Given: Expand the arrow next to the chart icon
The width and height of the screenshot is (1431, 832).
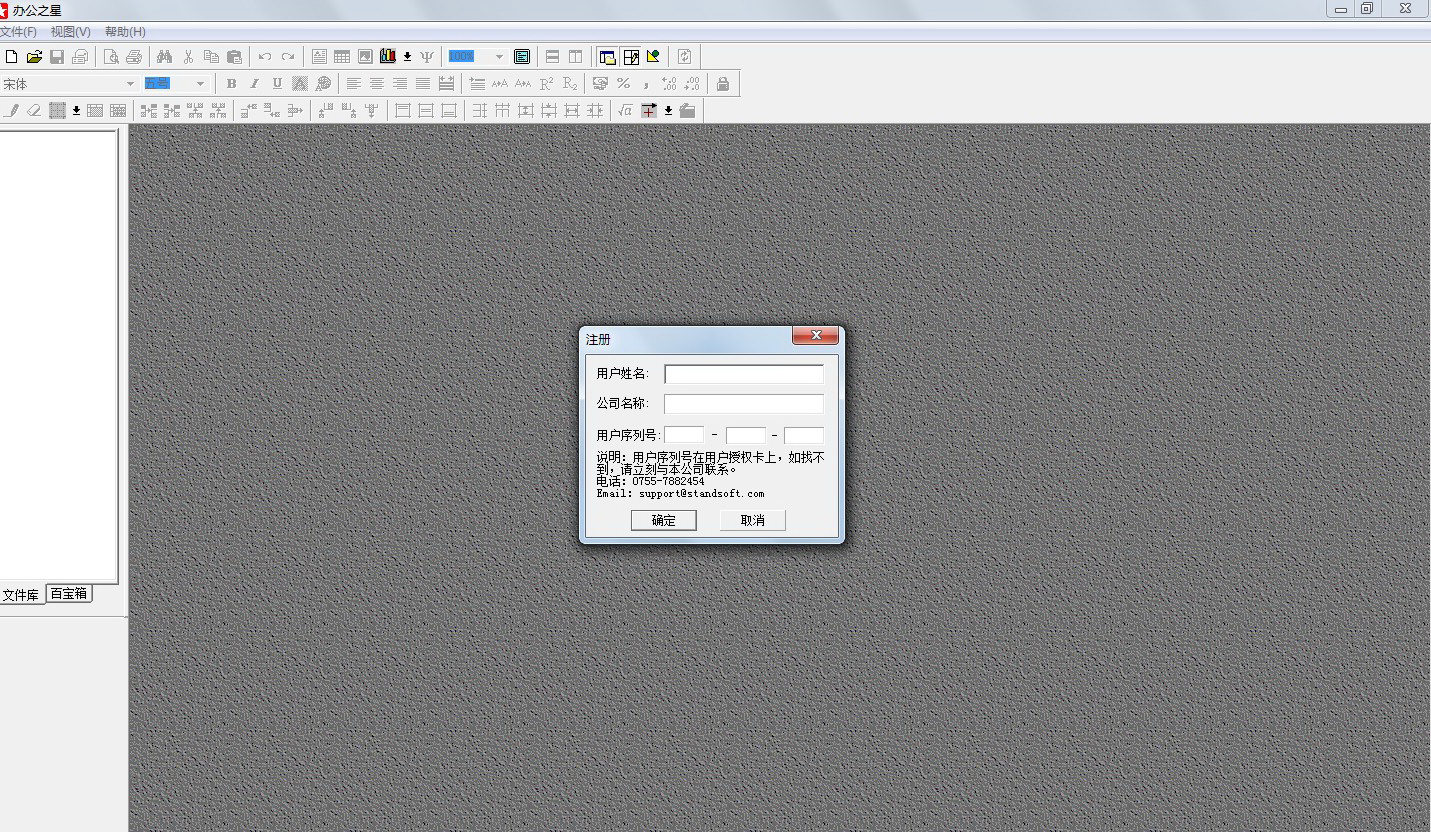Looking at the screenshot, I should pyautogui.click(x=407, y=56).
